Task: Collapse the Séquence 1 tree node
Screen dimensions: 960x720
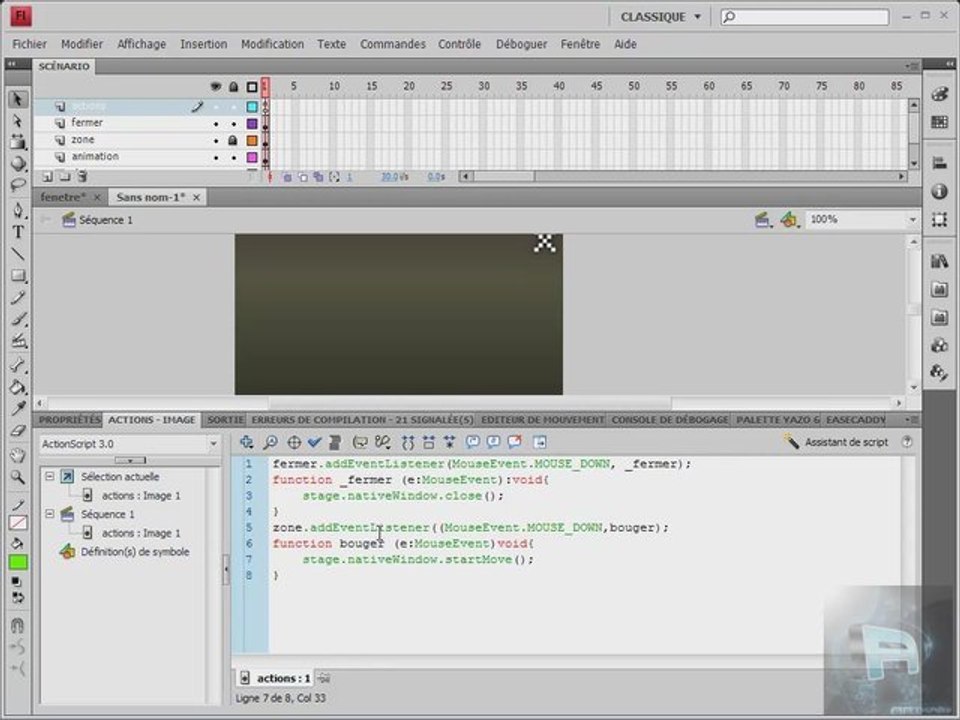Action: coord(50,514)
